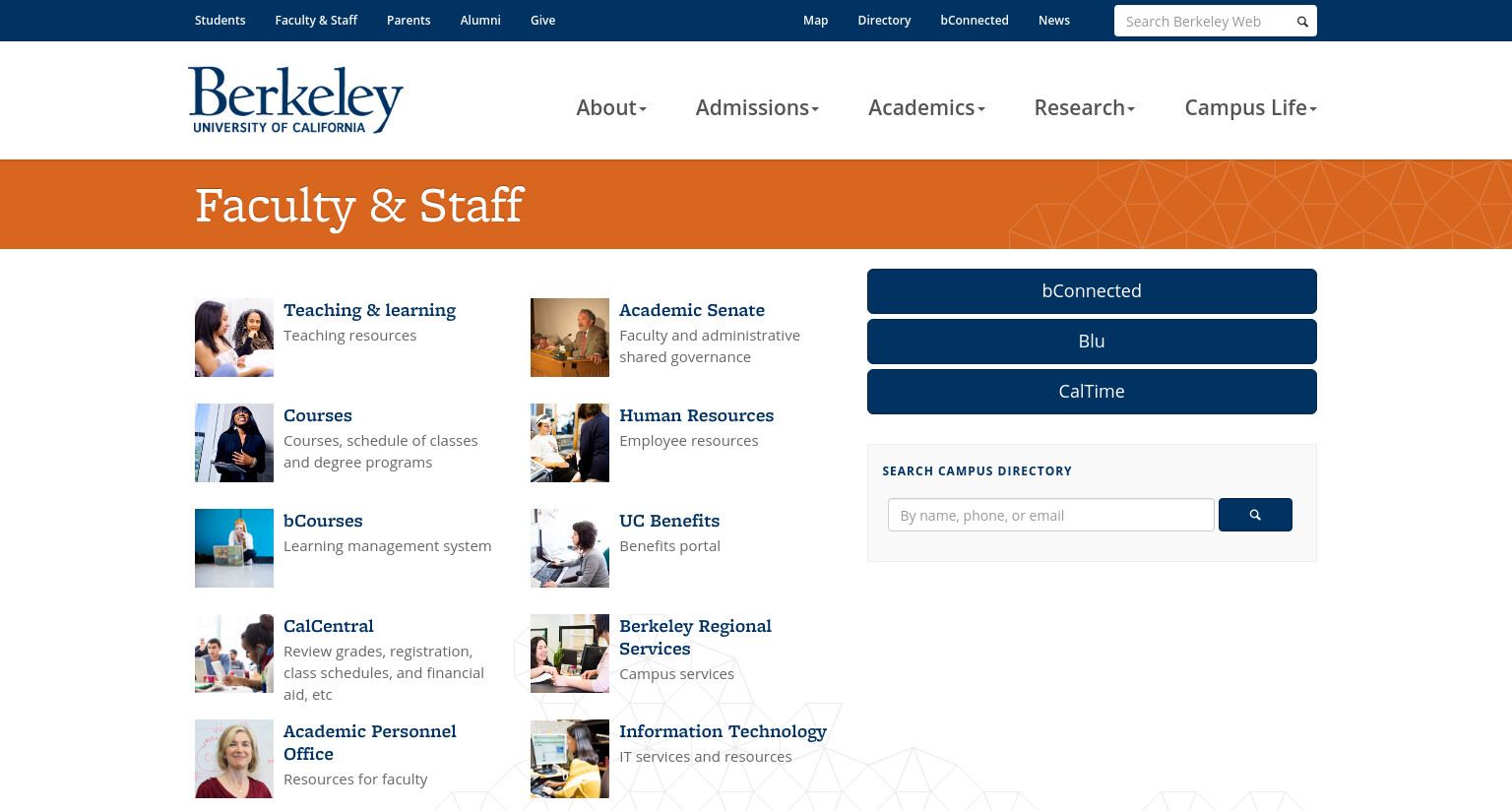
Task: Focus the Search Berkeley Web field
Action: click(x=1203, y=22)
